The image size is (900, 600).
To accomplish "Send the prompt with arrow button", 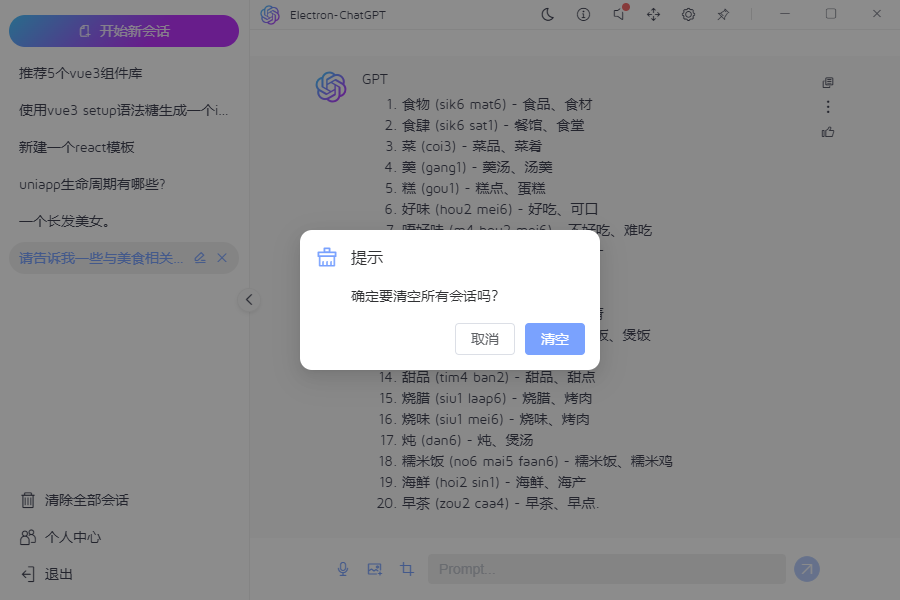I will pyautogui.click(x=806, y=569).
